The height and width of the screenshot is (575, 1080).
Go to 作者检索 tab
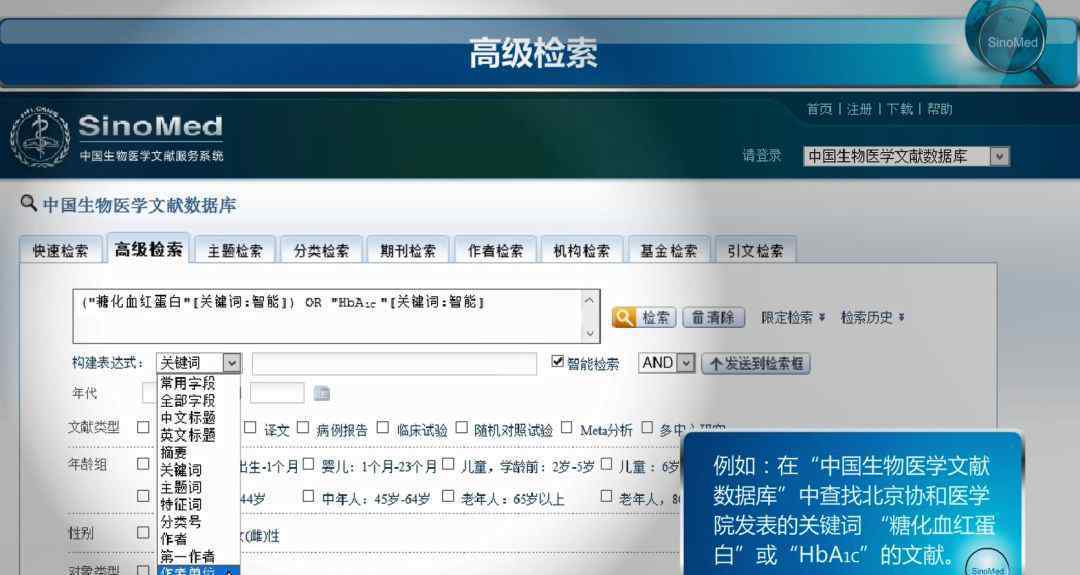click(495, 251)
